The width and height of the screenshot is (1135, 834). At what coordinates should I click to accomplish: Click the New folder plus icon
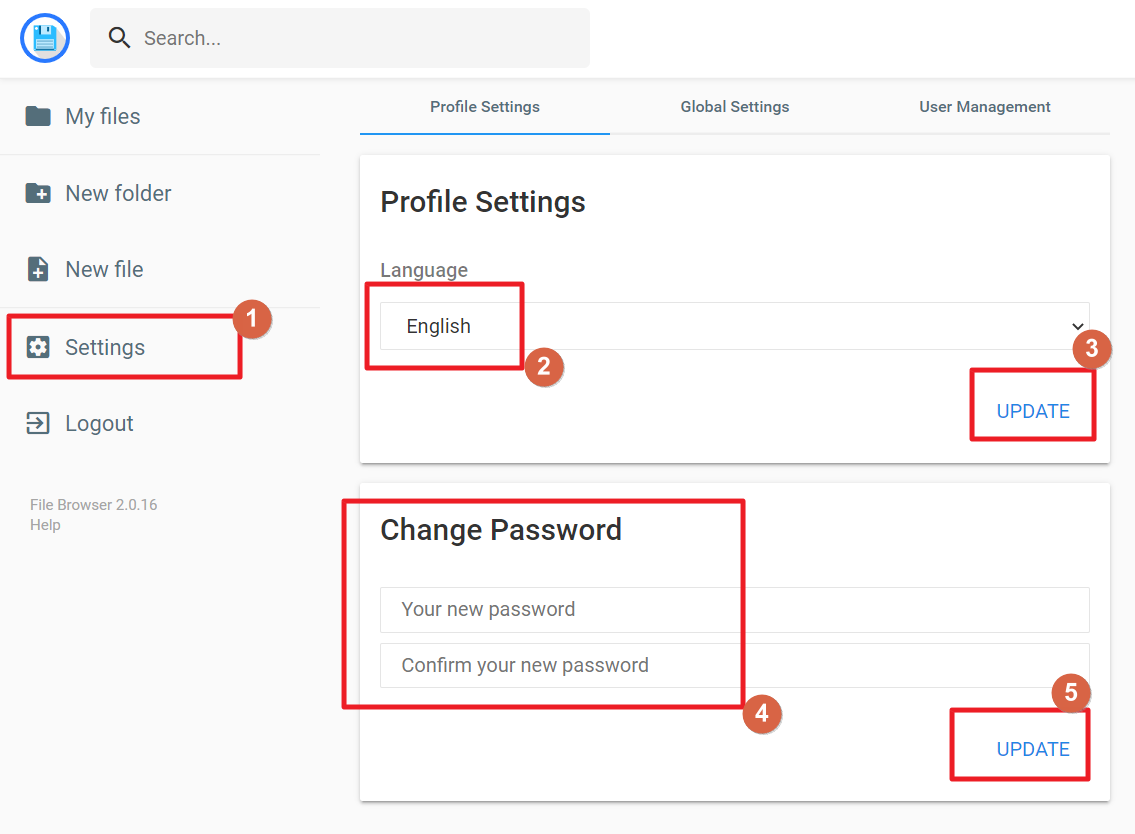pos(38,193)
